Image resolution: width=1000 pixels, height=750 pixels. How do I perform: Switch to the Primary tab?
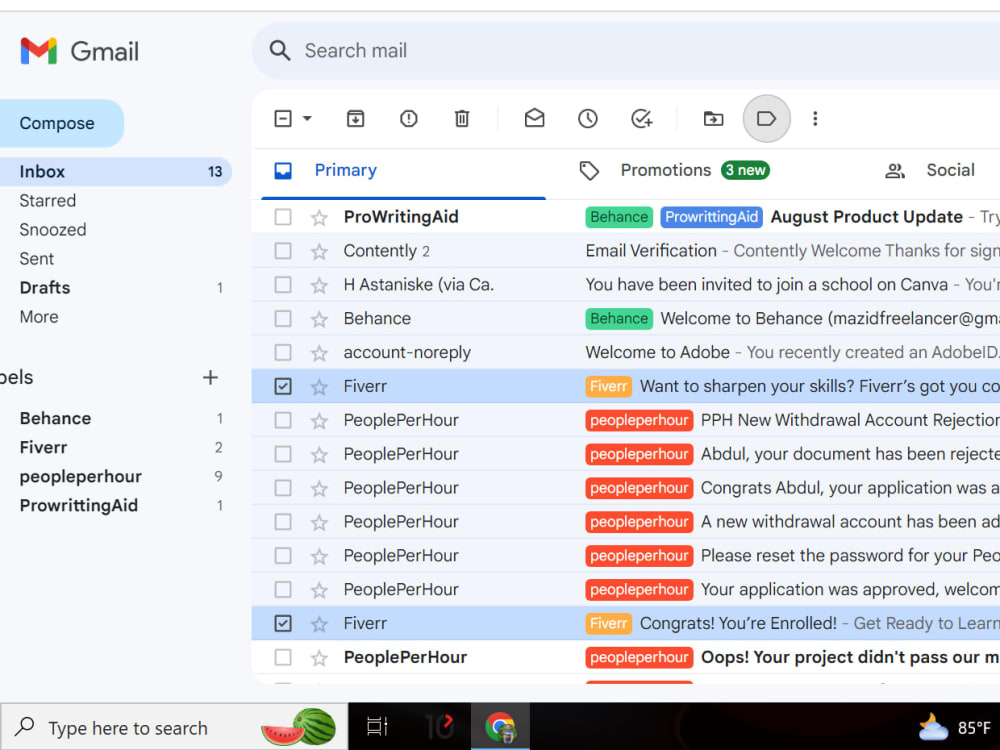coord(403,170)
